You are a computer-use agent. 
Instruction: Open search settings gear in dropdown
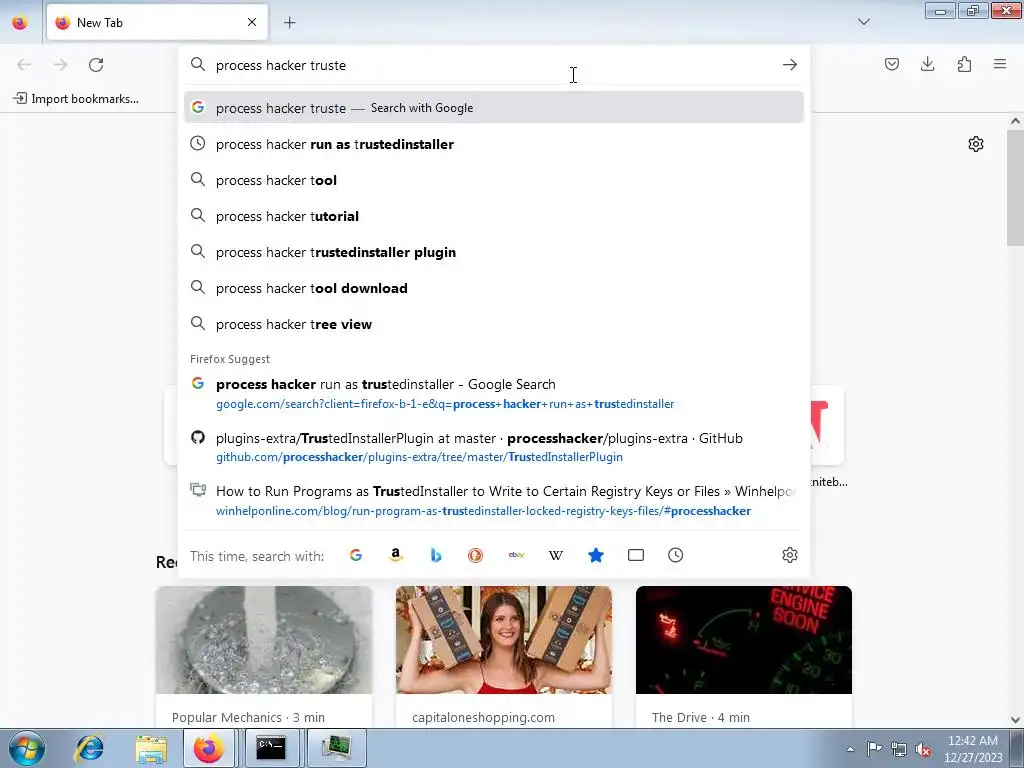point(790,555)
